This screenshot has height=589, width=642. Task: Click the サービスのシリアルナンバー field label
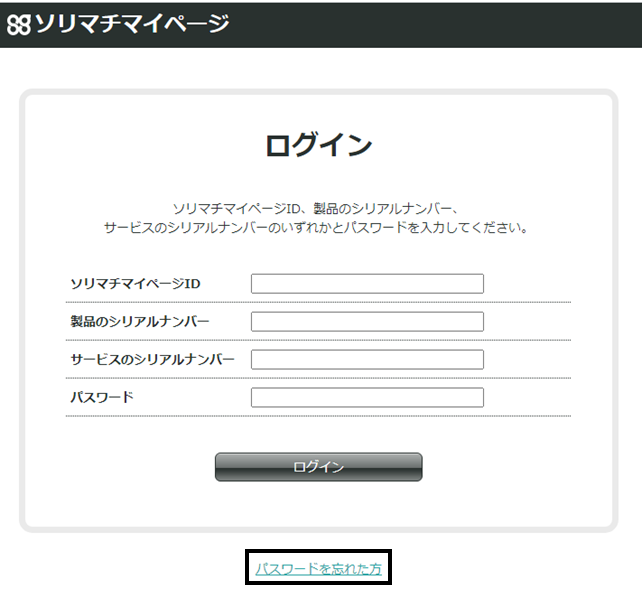tap(152, 359)
